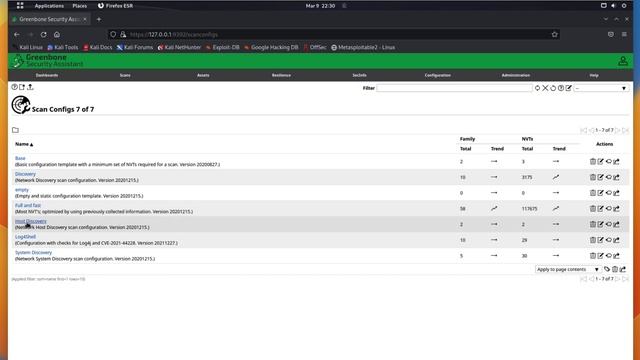640x360 pixels.
Task: Edit the Log4Shell config
Action: point(600,240)
